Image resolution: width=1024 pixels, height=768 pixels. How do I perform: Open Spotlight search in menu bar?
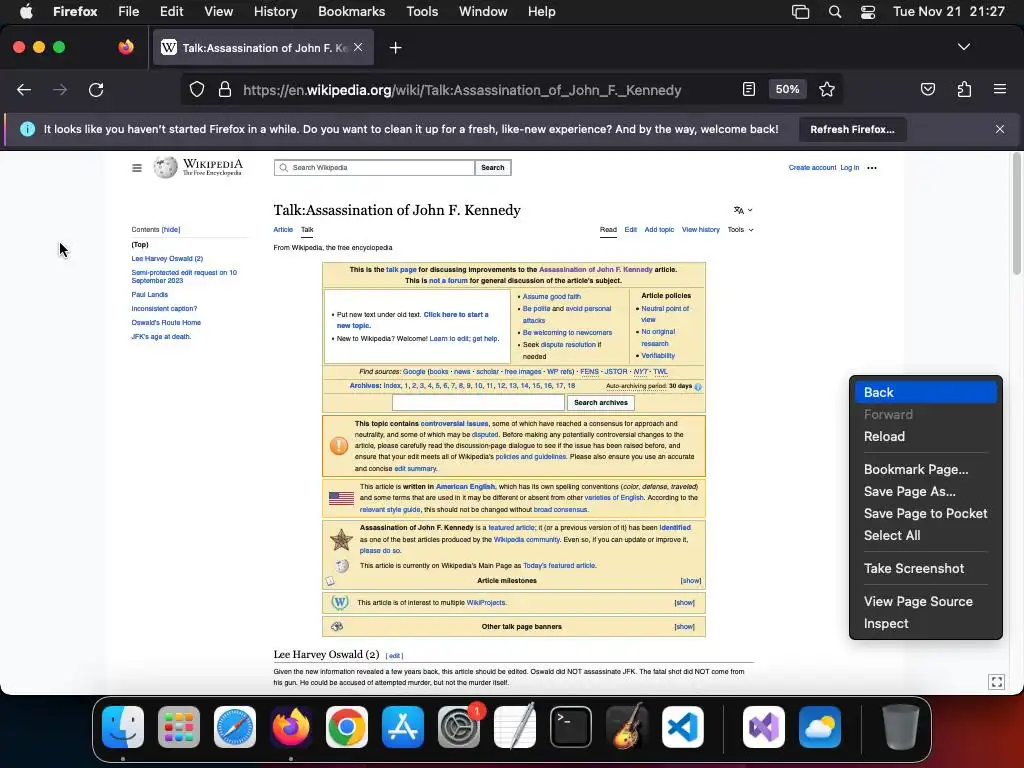[x=835, y=12]
